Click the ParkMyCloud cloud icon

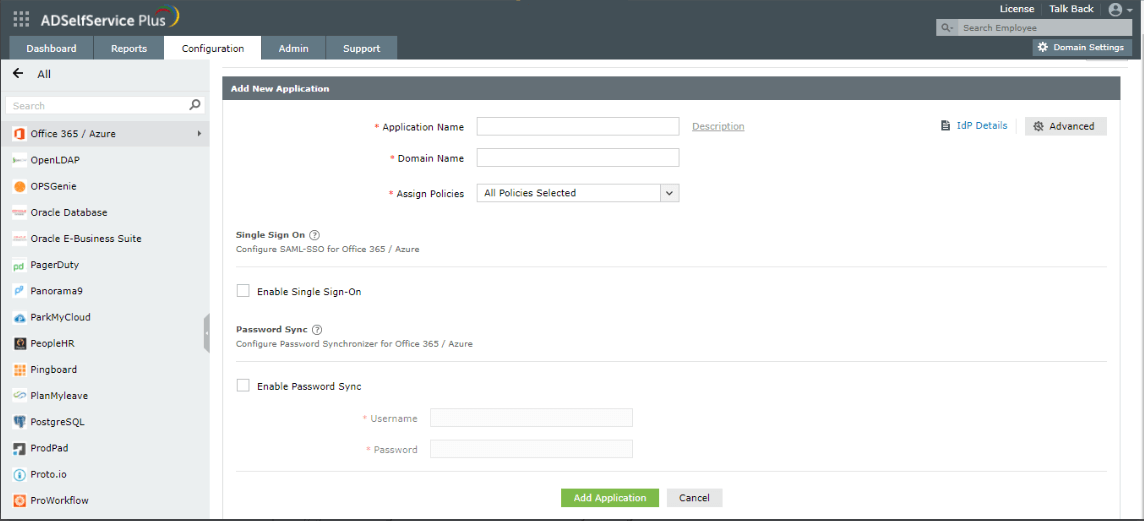pos(20,317)
